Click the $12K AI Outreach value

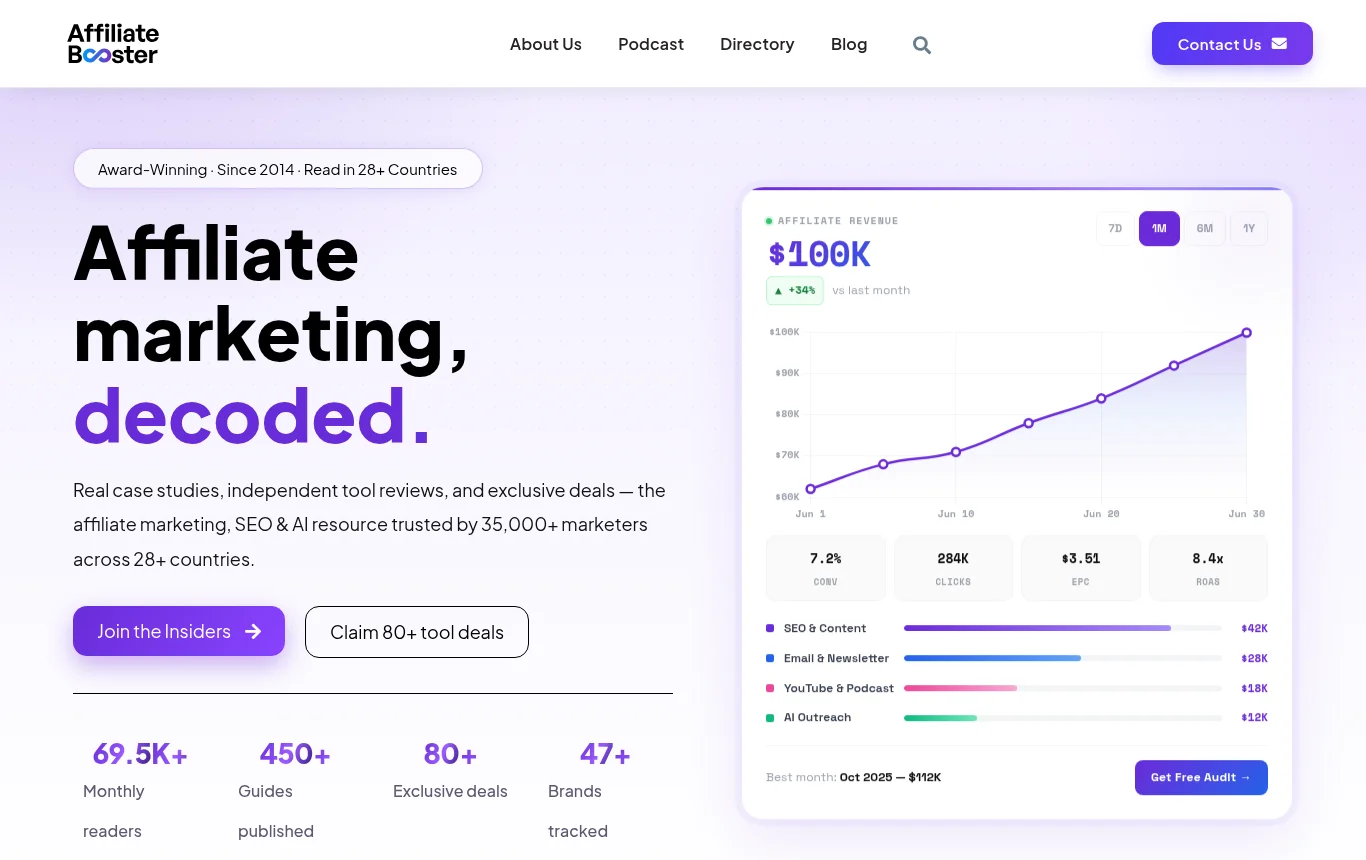pos(1254,717)
